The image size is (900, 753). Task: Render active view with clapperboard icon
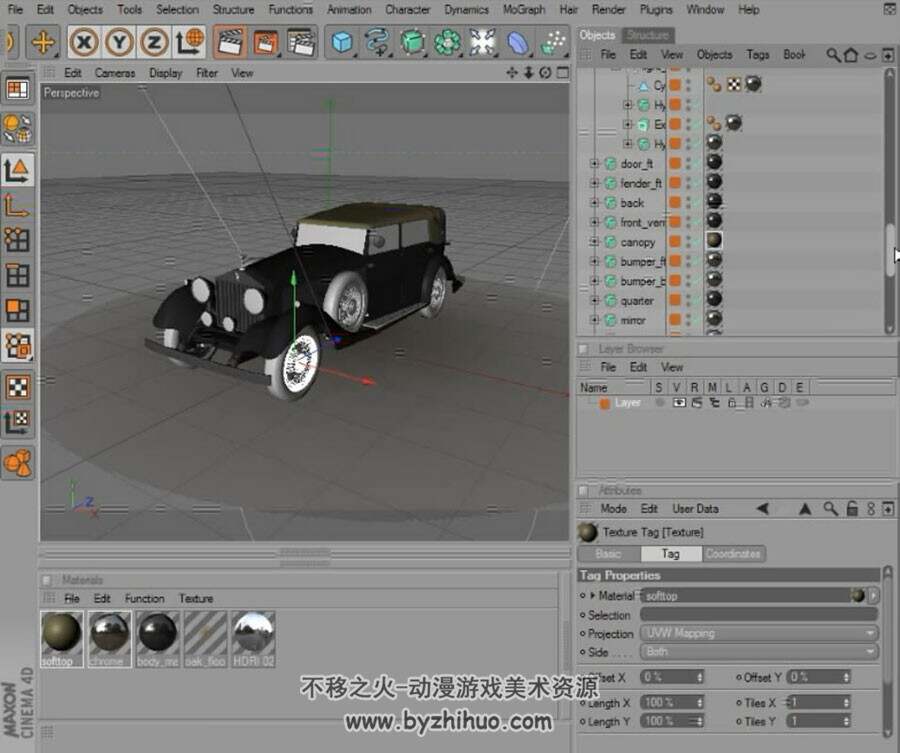(x=230, y=42)
